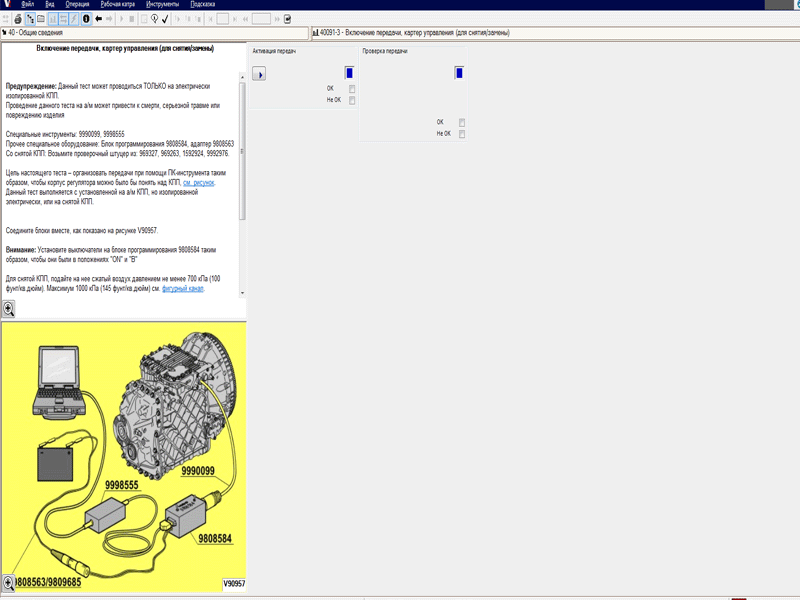Click the blue indicator under Проверка передачи
The width and height of the screenshot is (800, 600).
[x=459, y=72]
